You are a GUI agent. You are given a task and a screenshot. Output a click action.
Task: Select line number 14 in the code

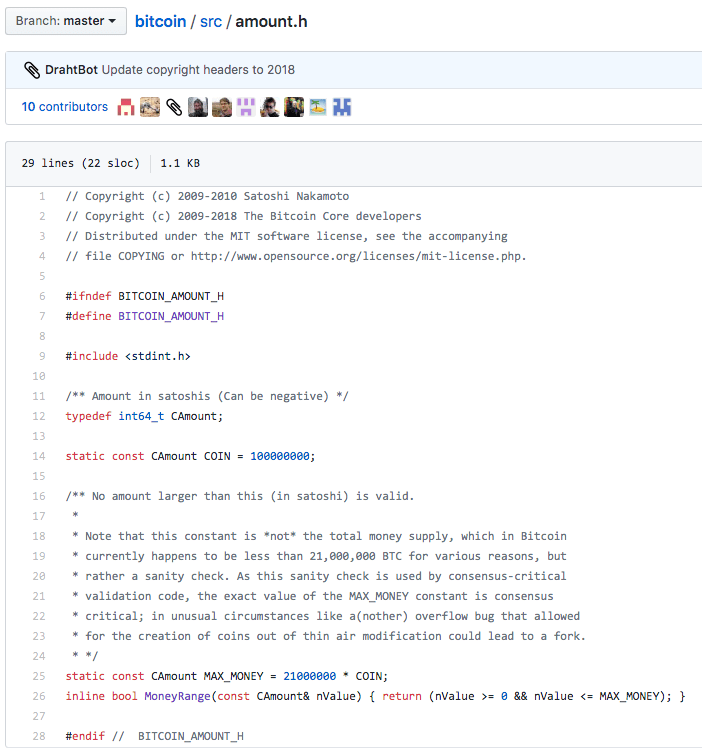(x=40, y=456)
